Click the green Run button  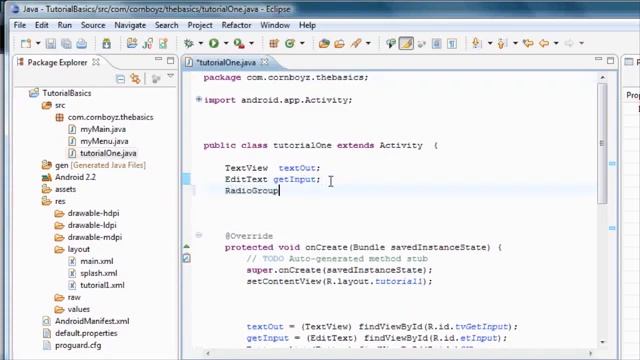click(214, 43)
